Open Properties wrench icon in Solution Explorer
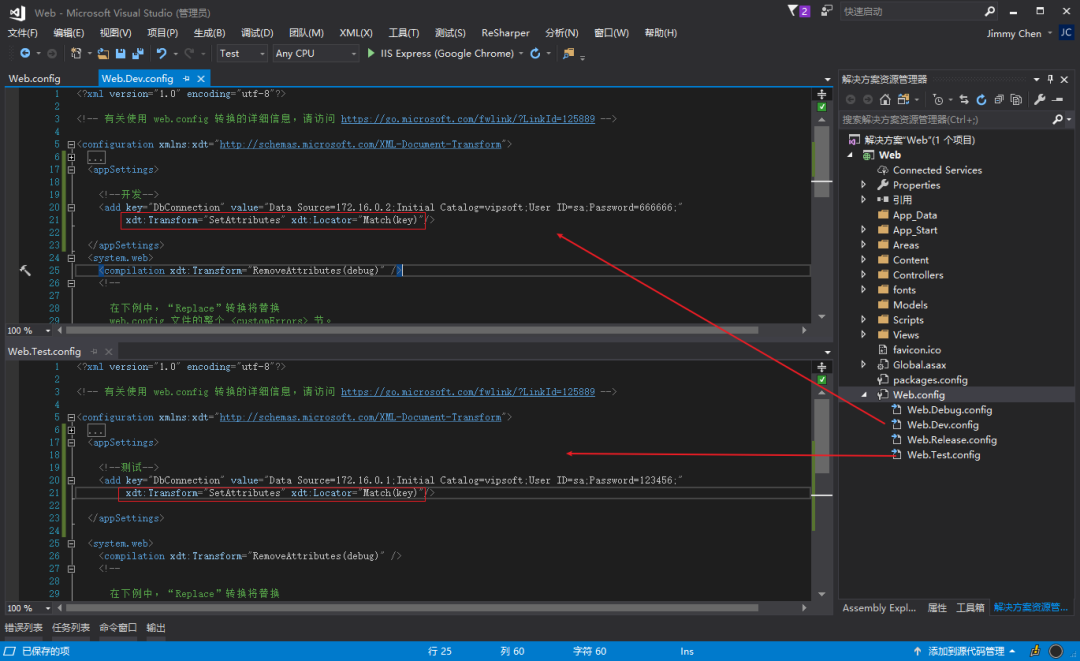 click(1040, 100)
